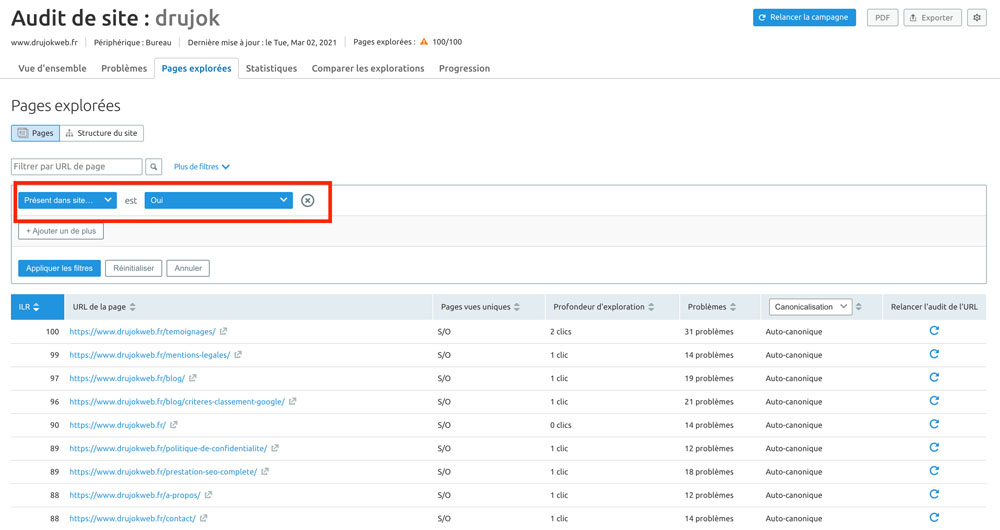Remove the filter with the X icon
This screenshot has width=1000, height=530.
[307, 200]
